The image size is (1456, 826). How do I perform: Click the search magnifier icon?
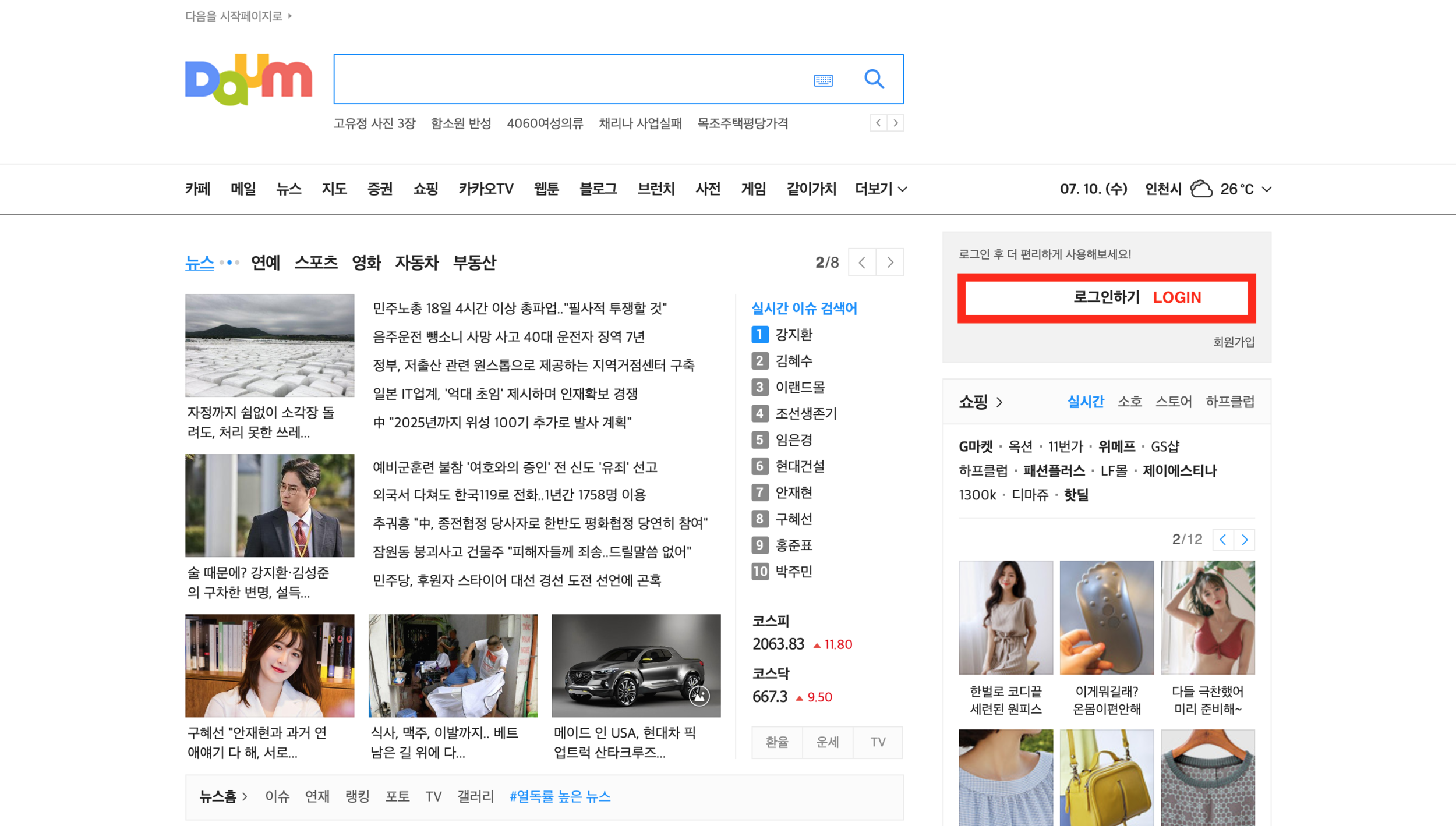[874, 79]
